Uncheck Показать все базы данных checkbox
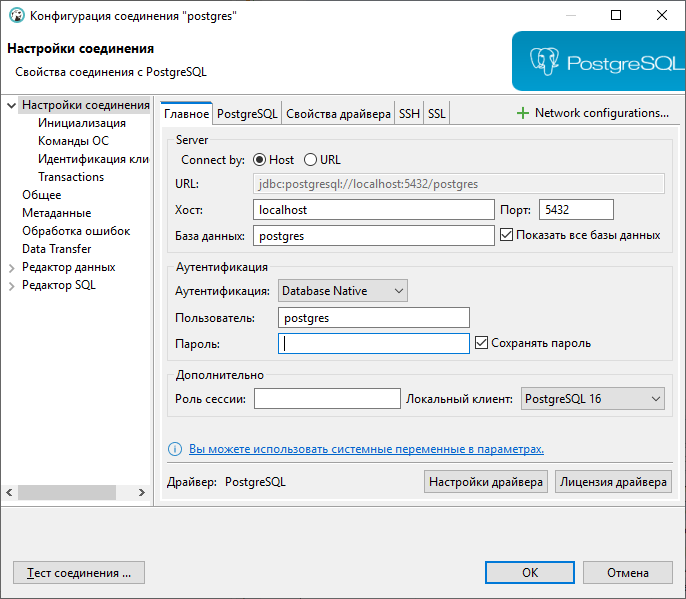The image size is (686, 599). click(506, 235)
